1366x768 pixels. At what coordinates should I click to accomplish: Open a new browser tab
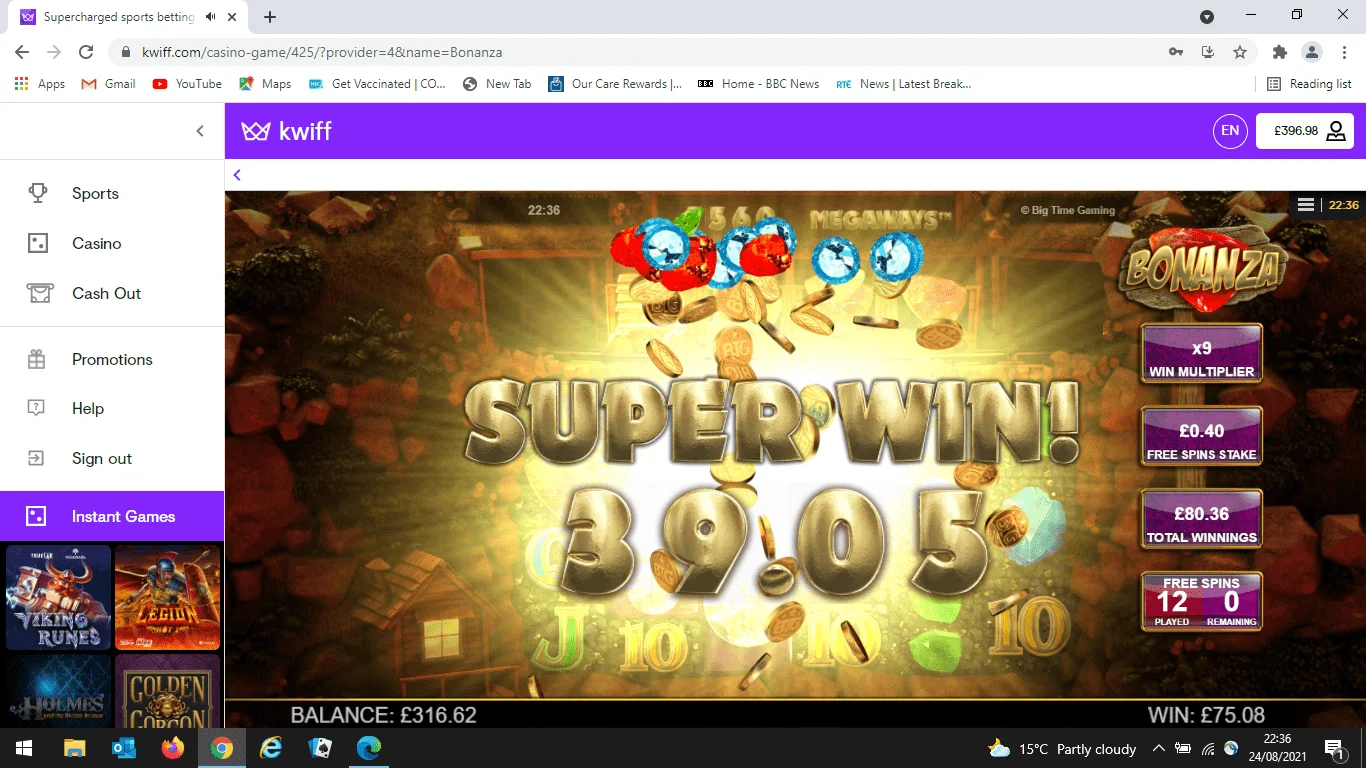coord(270,17)
